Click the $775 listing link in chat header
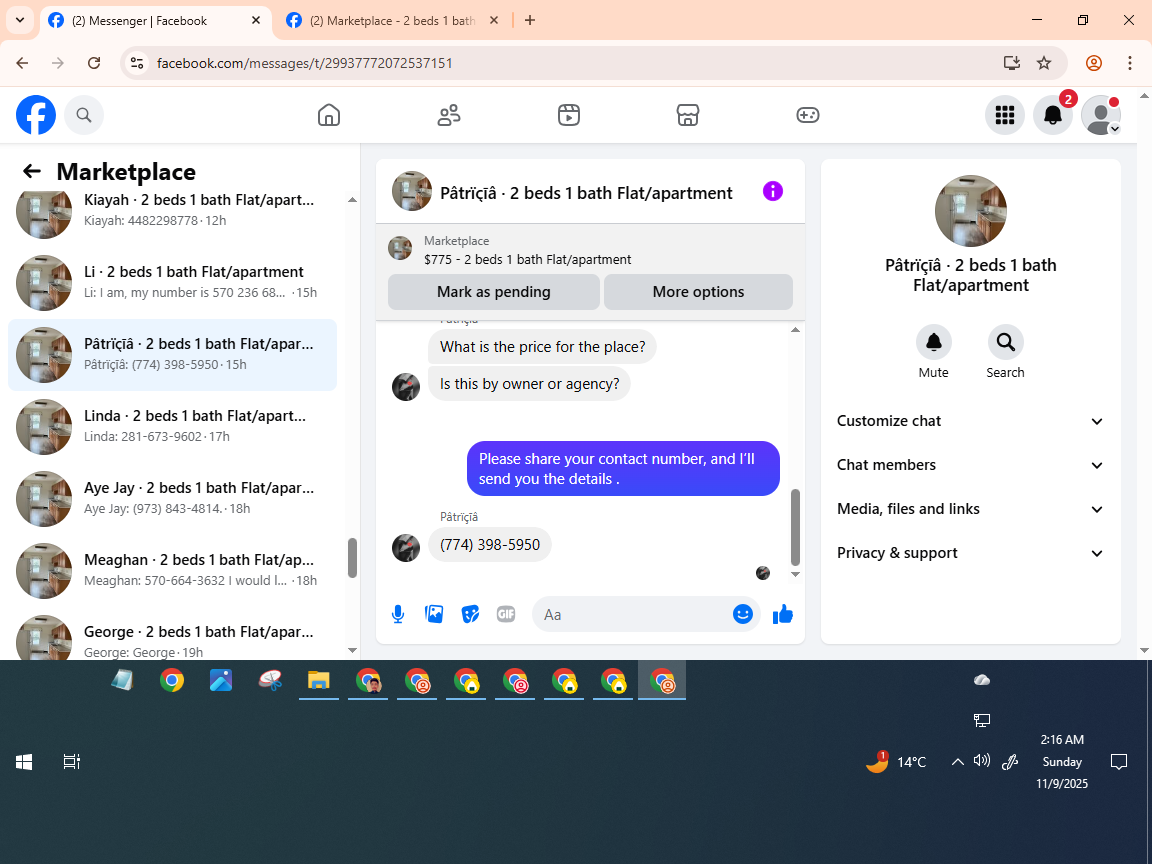1152x864 pixels. (528, 259)
